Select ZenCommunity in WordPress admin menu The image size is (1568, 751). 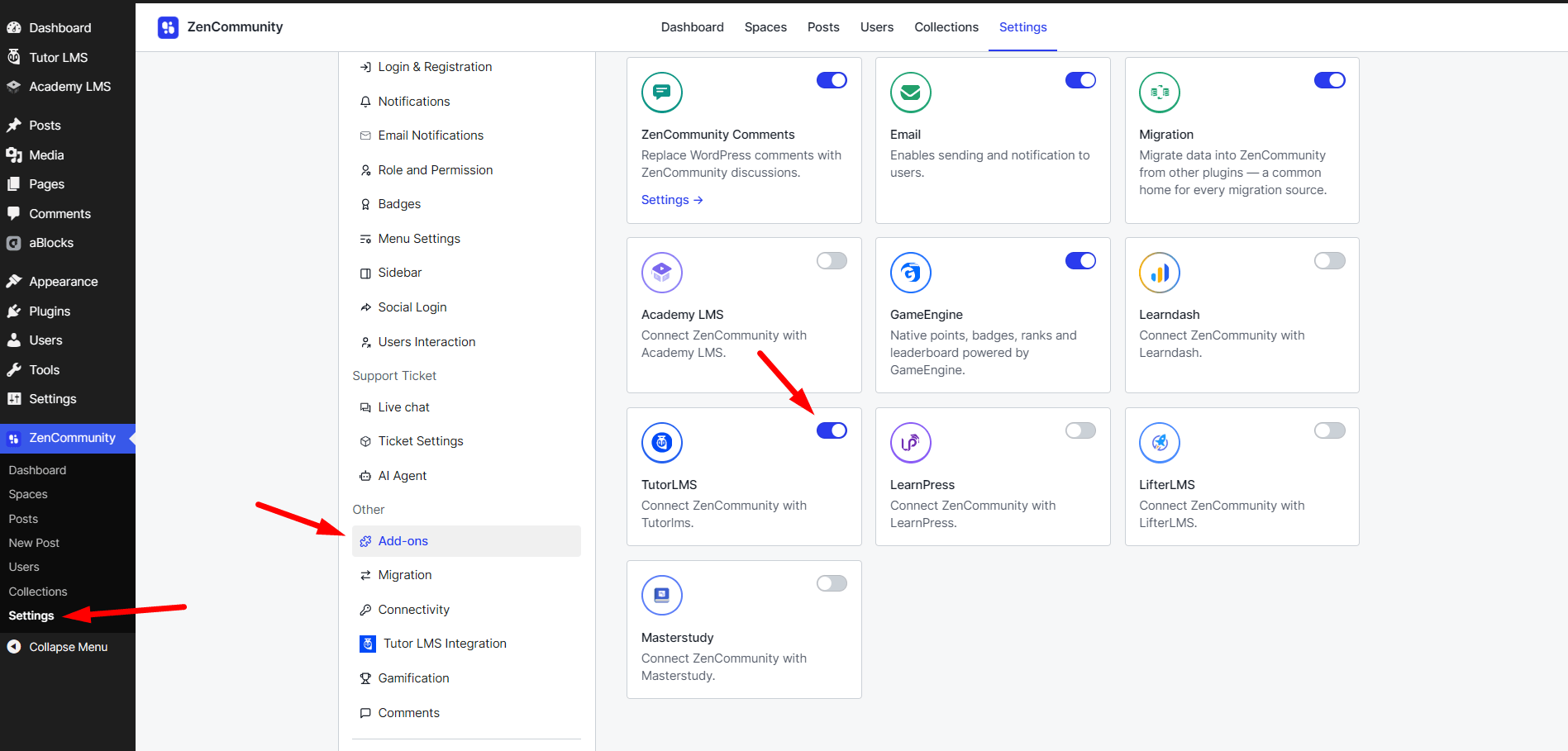point(68,438)
